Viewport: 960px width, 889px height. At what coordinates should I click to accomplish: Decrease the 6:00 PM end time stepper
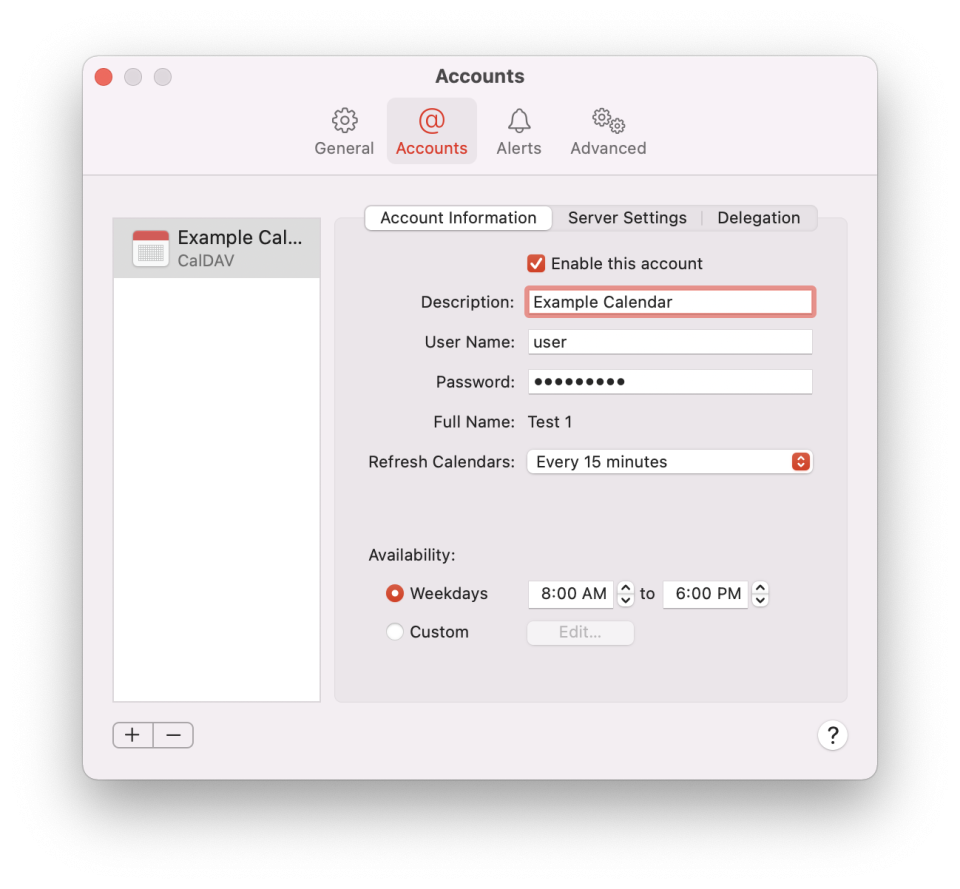tap(760, 599)
